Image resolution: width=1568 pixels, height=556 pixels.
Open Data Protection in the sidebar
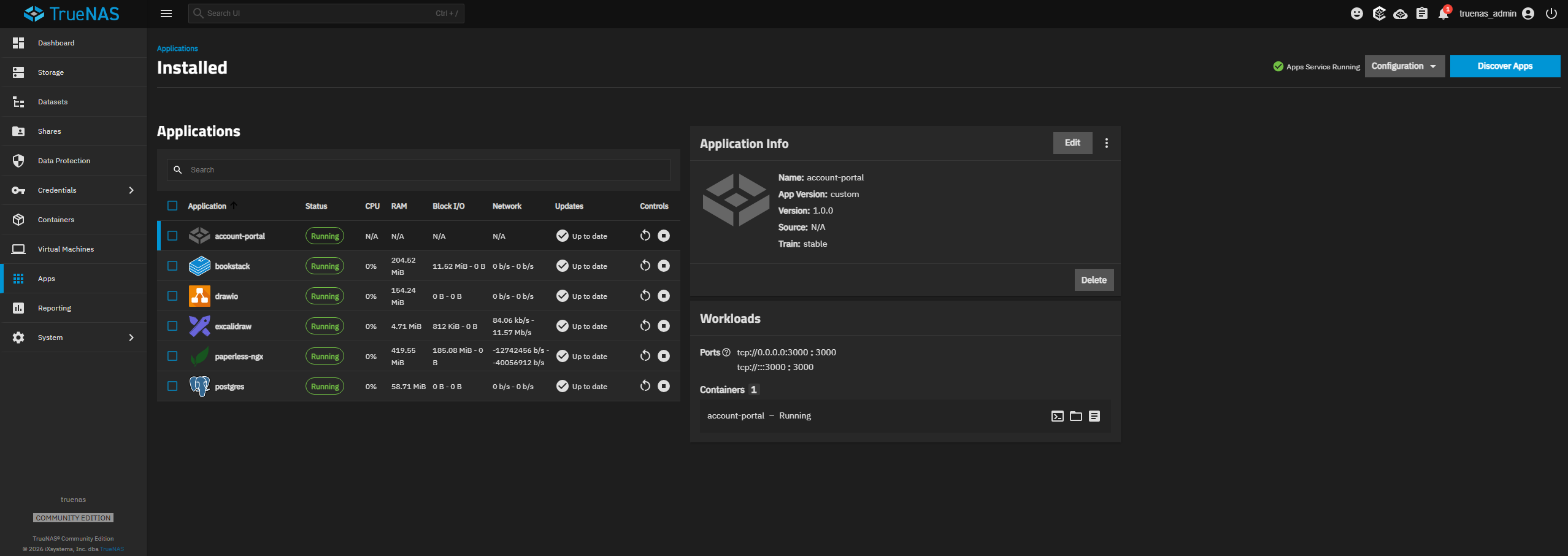tap(74, 161)
